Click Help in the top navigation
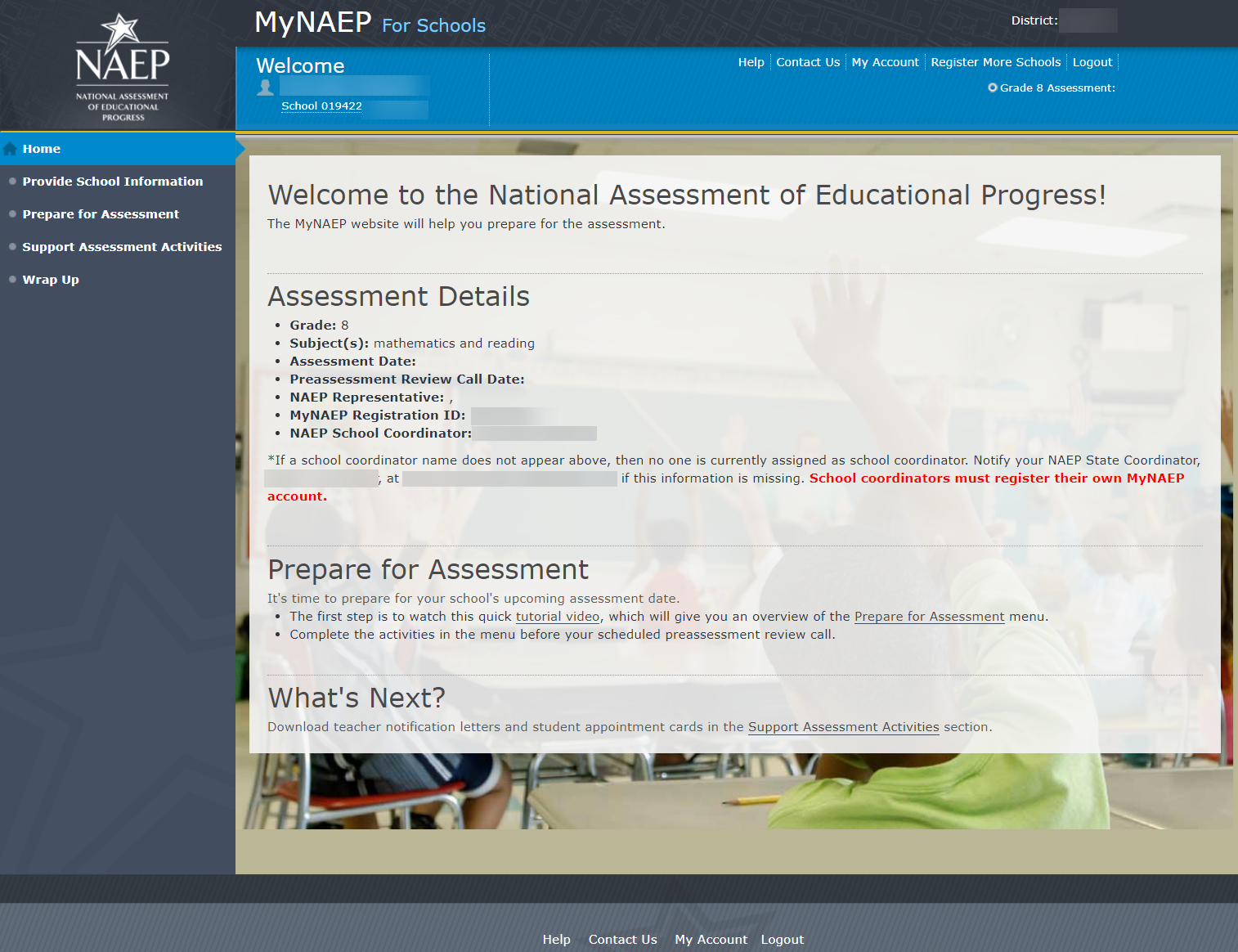The height and width of the screenshot is (952, 1238). coord(751,62)
